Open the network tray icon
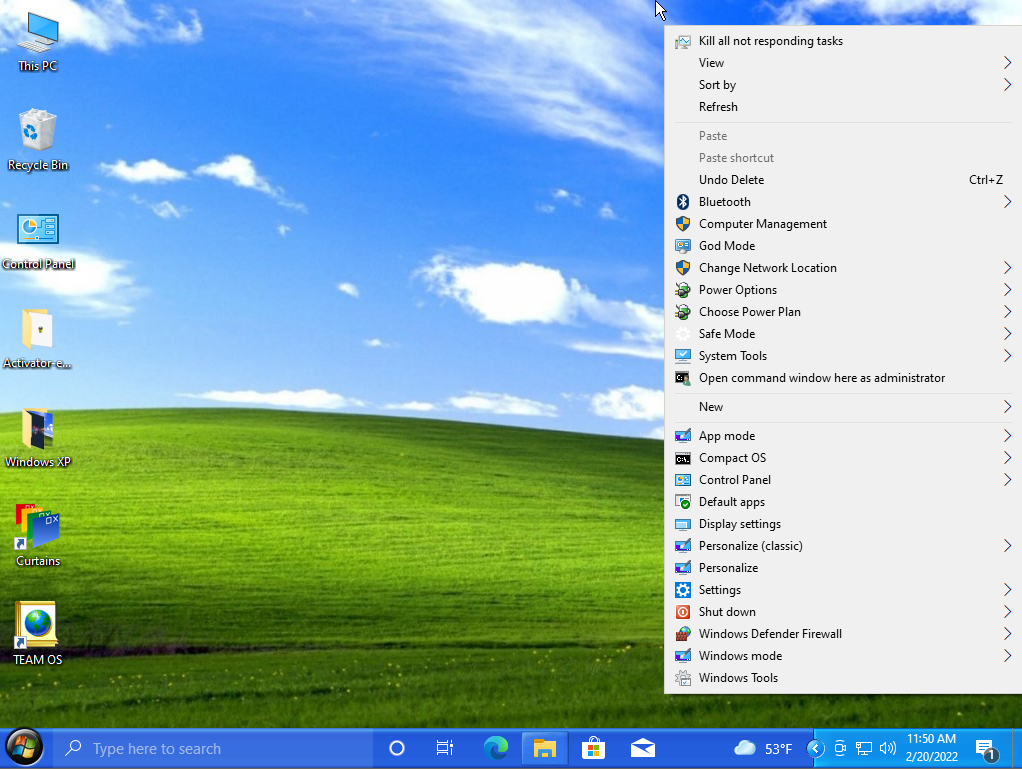 click(x=864, y=748)
